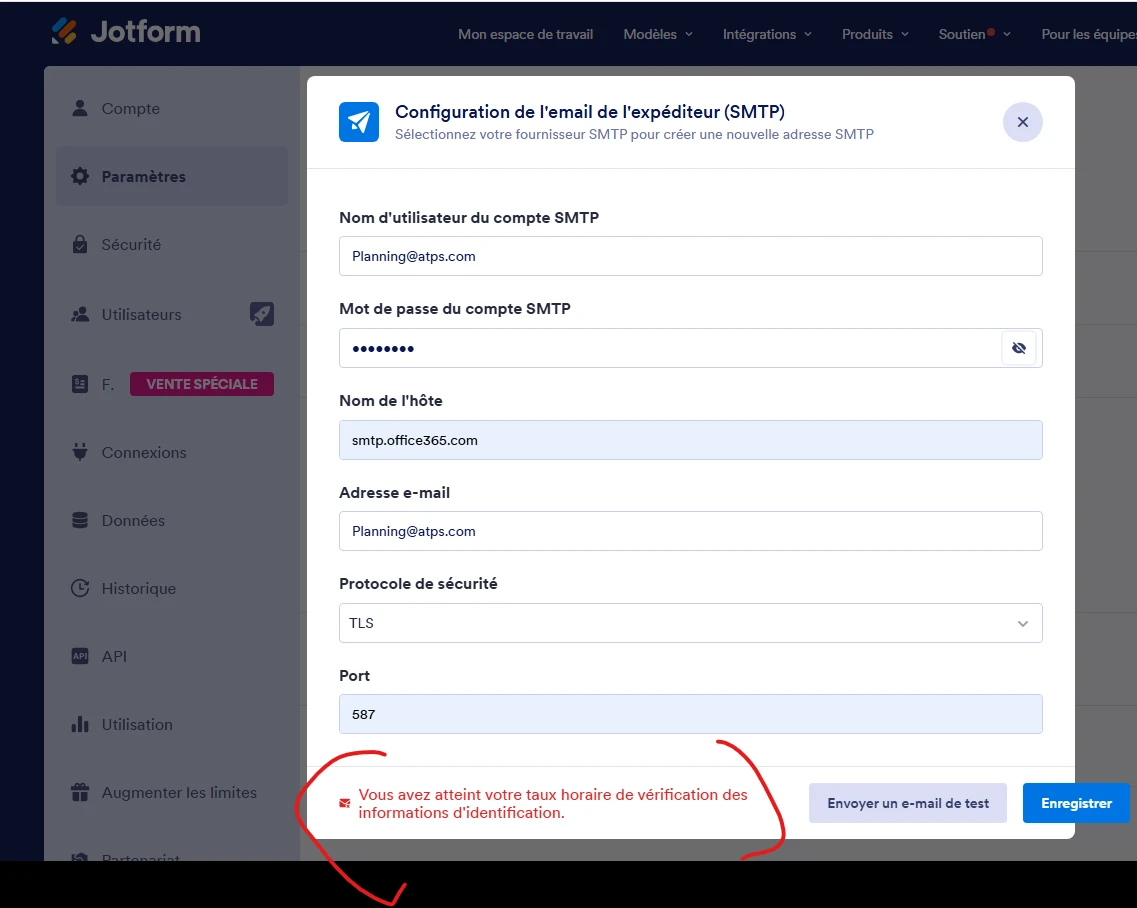
Task: Click Envoyer un e-mail de test
Action: pyautogui.click(x=907, y=802)
